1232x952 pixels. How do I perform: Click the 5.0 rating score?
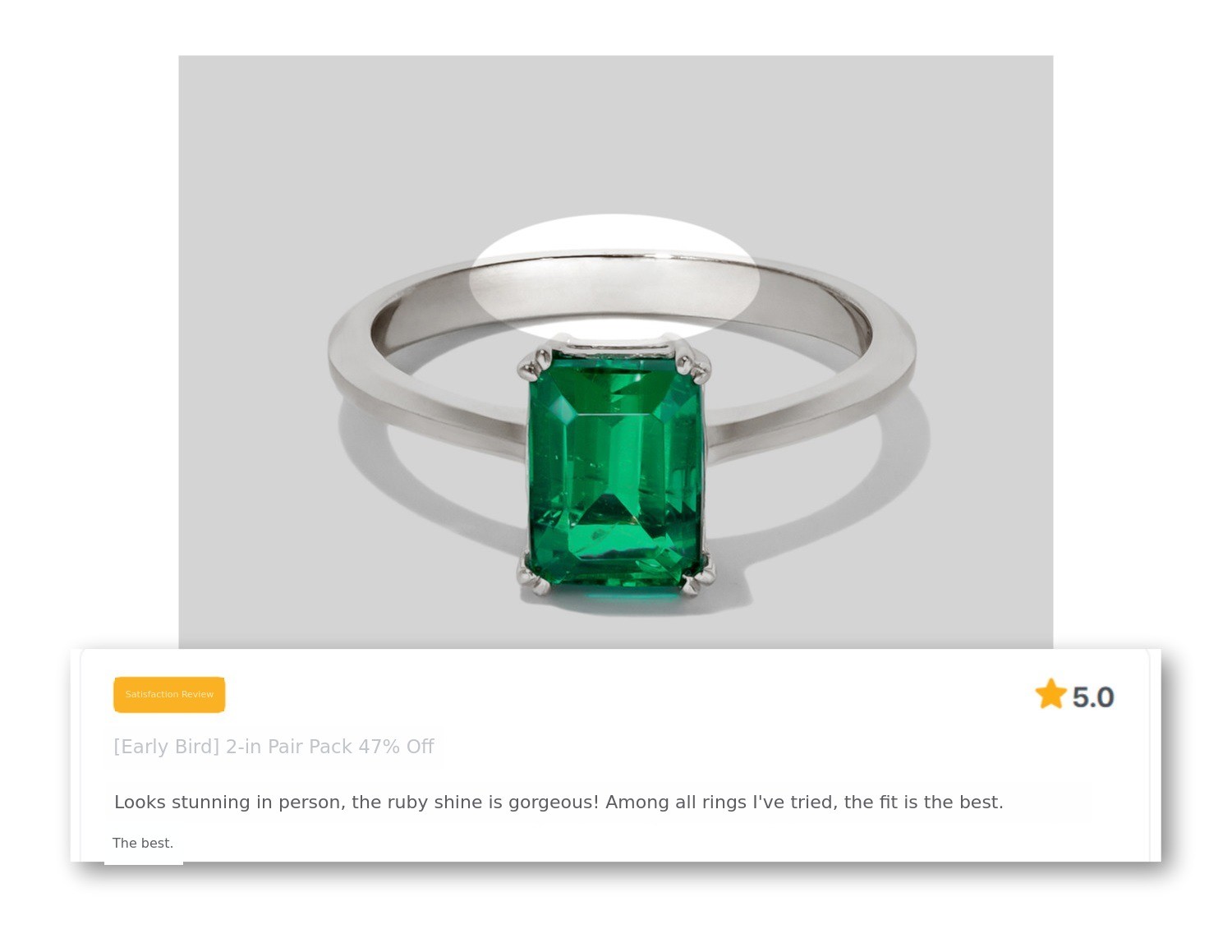click(x=1092, y=697)
